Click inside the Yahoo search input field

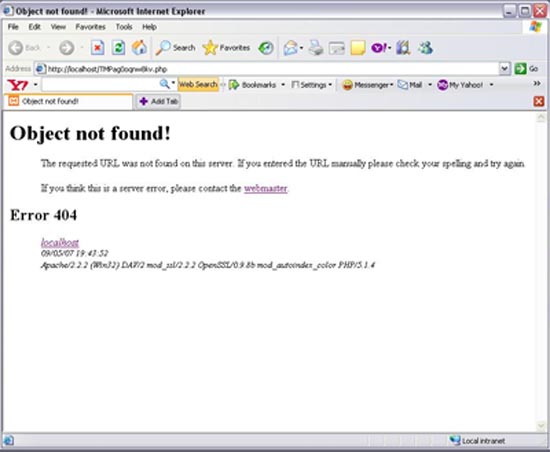[x=100, y=85]
